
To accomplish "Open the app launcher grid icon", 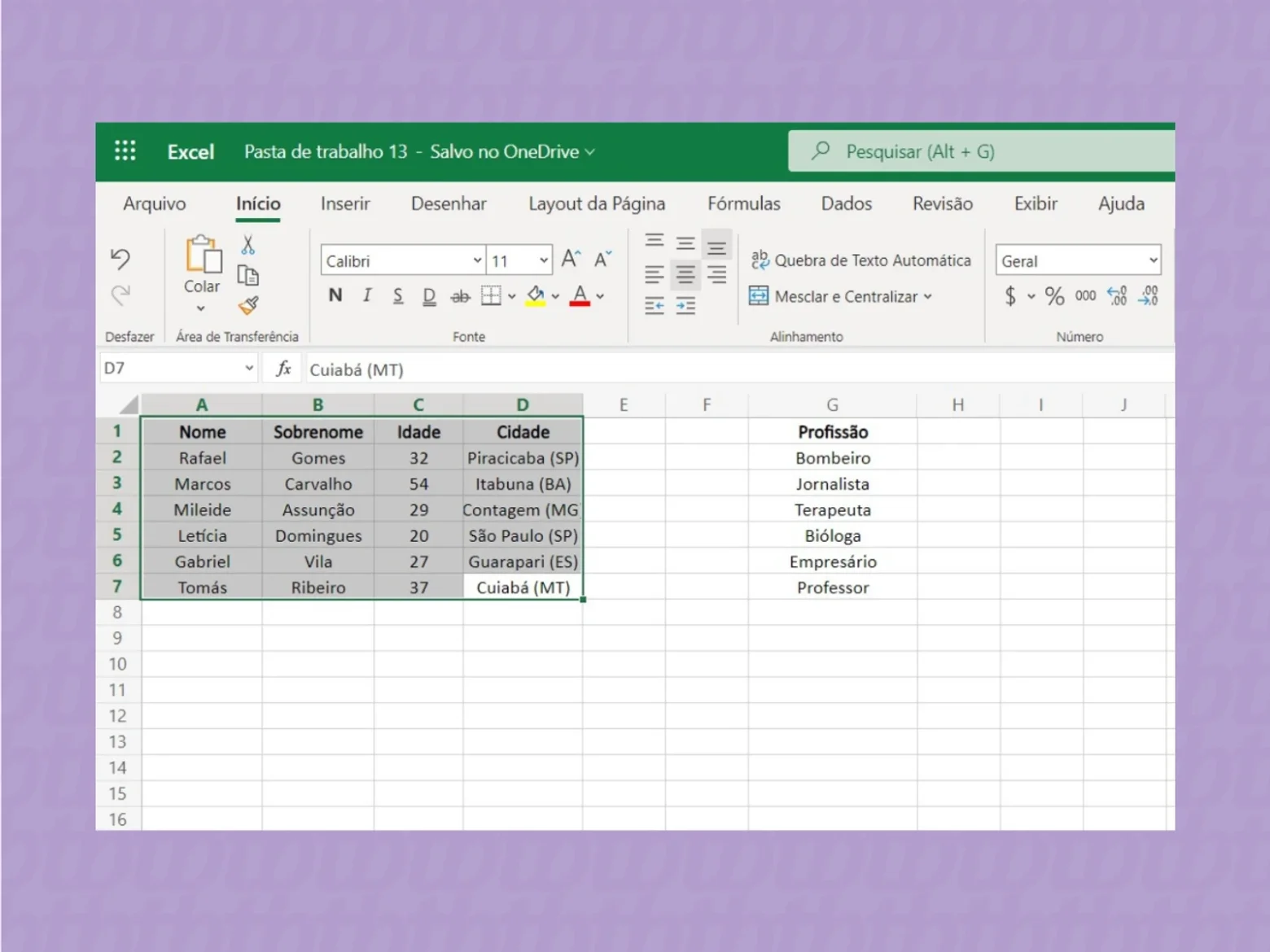I will [125, 151].
